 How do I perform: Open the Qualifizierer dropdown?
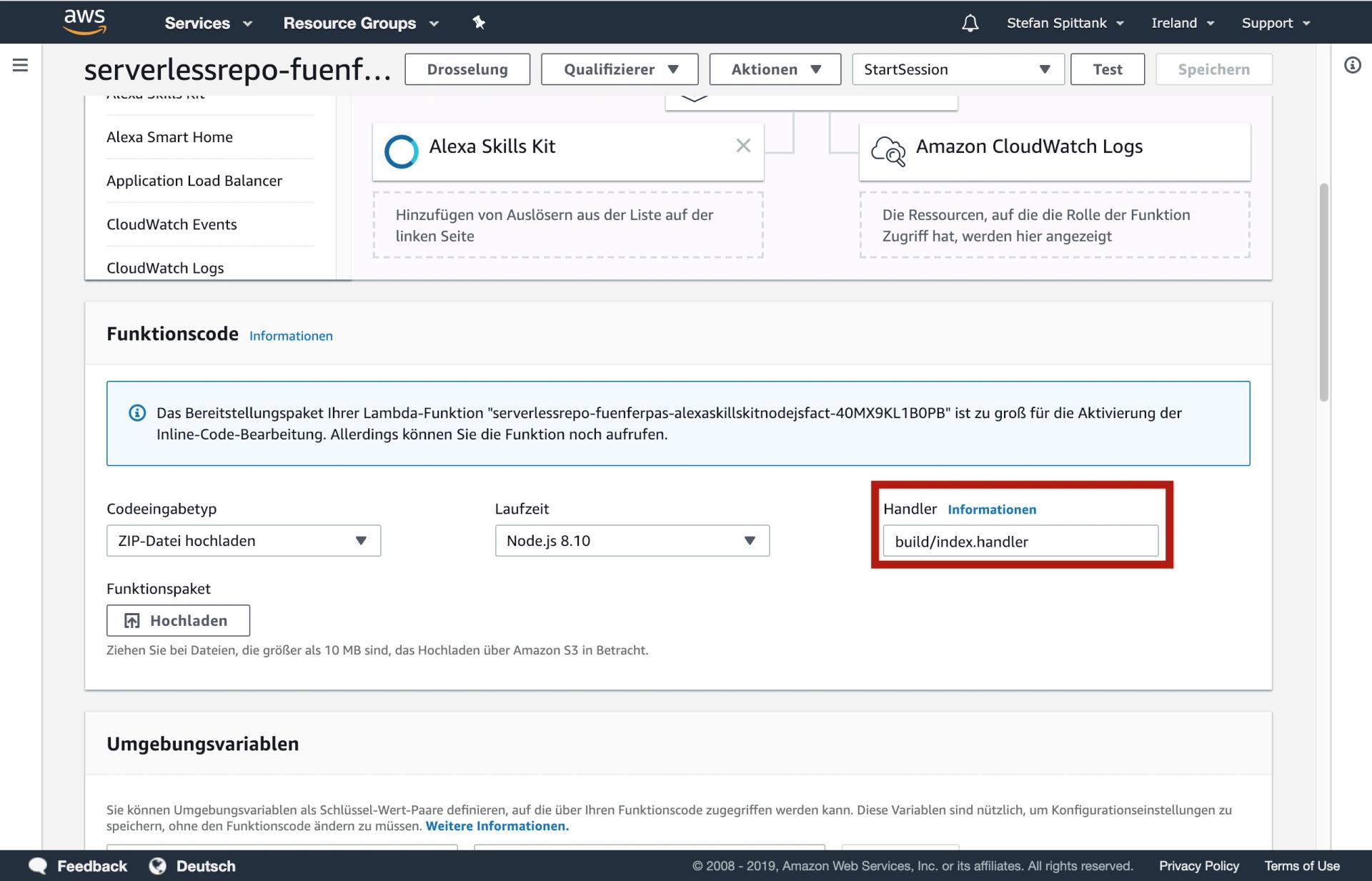(620, 69)
